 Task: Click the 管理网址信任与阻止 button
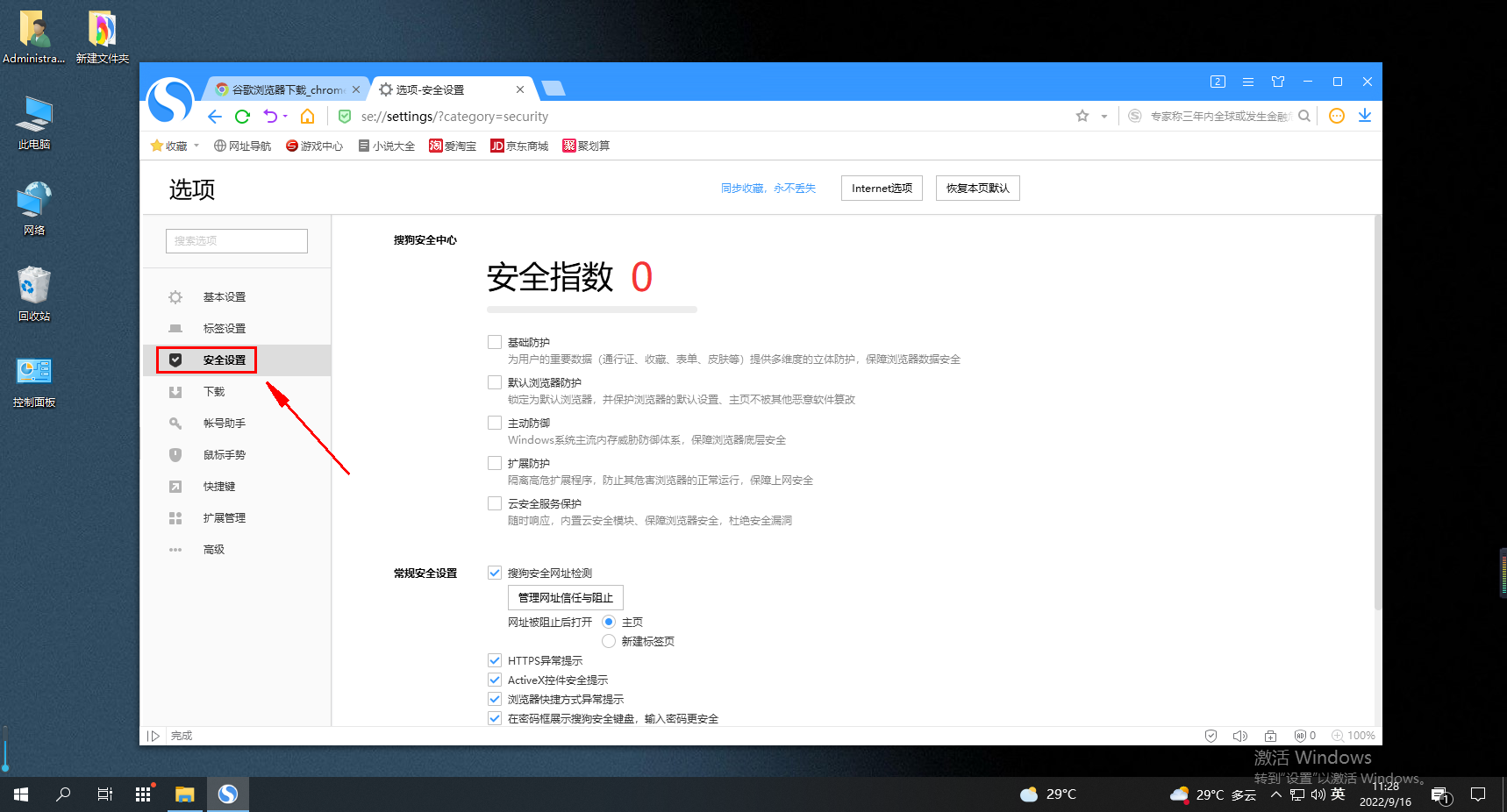tap(566, 598)
